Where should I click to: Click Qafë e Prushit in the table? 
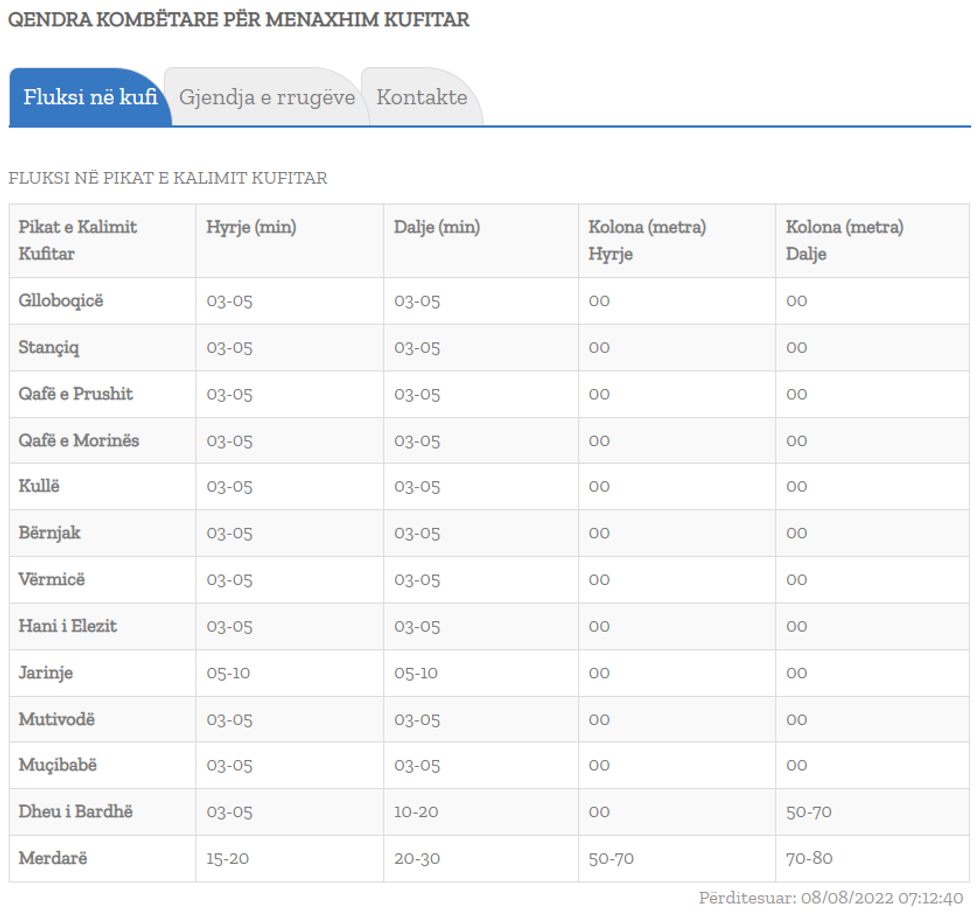[x=76, y=394]
